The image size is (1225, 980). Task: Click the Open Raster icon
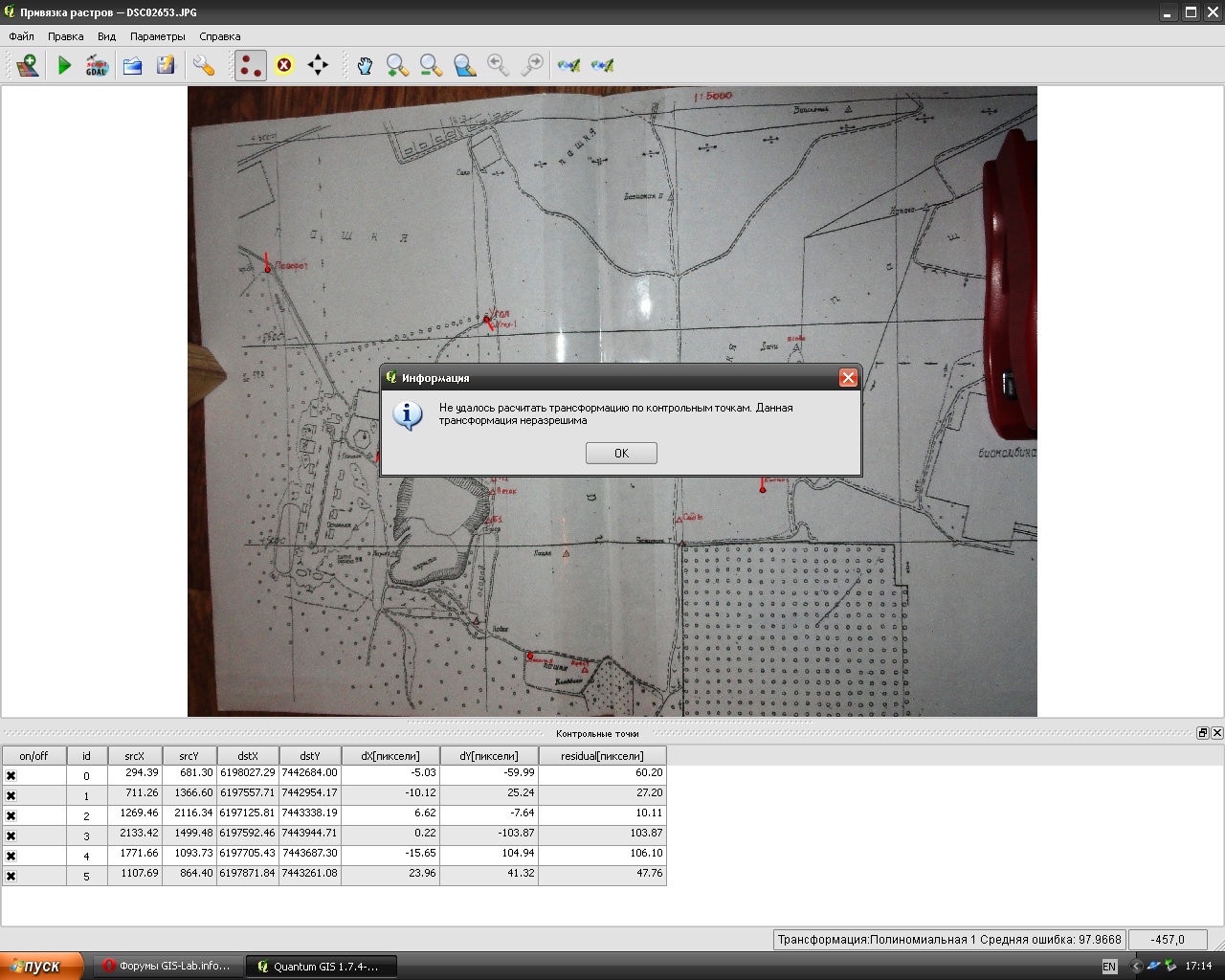(27, 65)
